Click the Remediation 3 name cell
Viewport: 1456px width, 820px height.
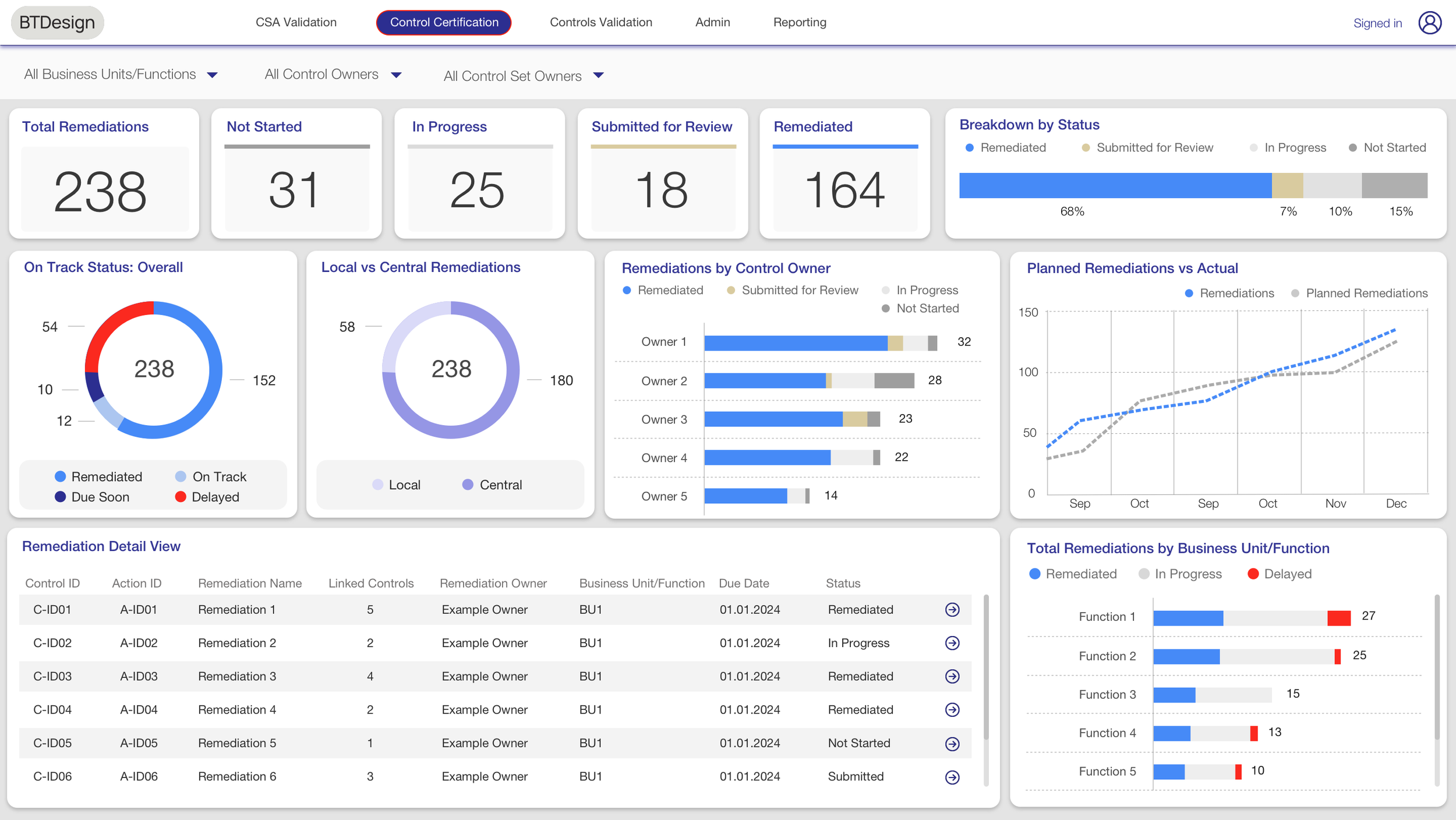(x=237, y=677)
